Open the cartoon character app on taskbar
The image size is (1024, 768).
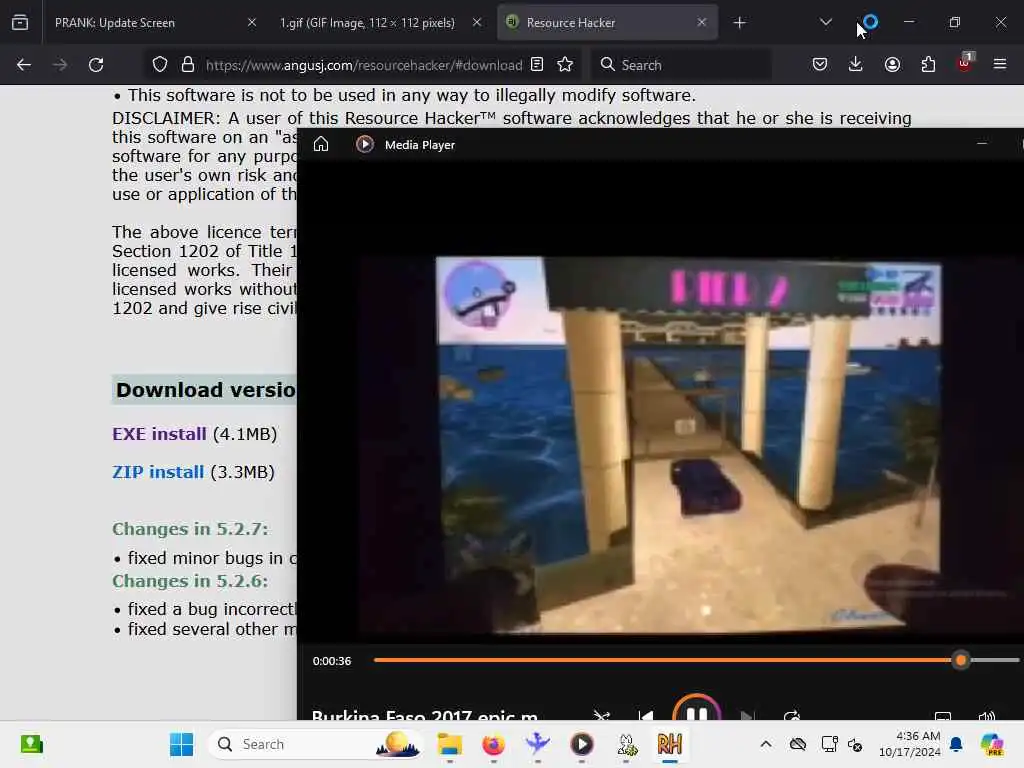pyautogui.click(x=626, y=744)
